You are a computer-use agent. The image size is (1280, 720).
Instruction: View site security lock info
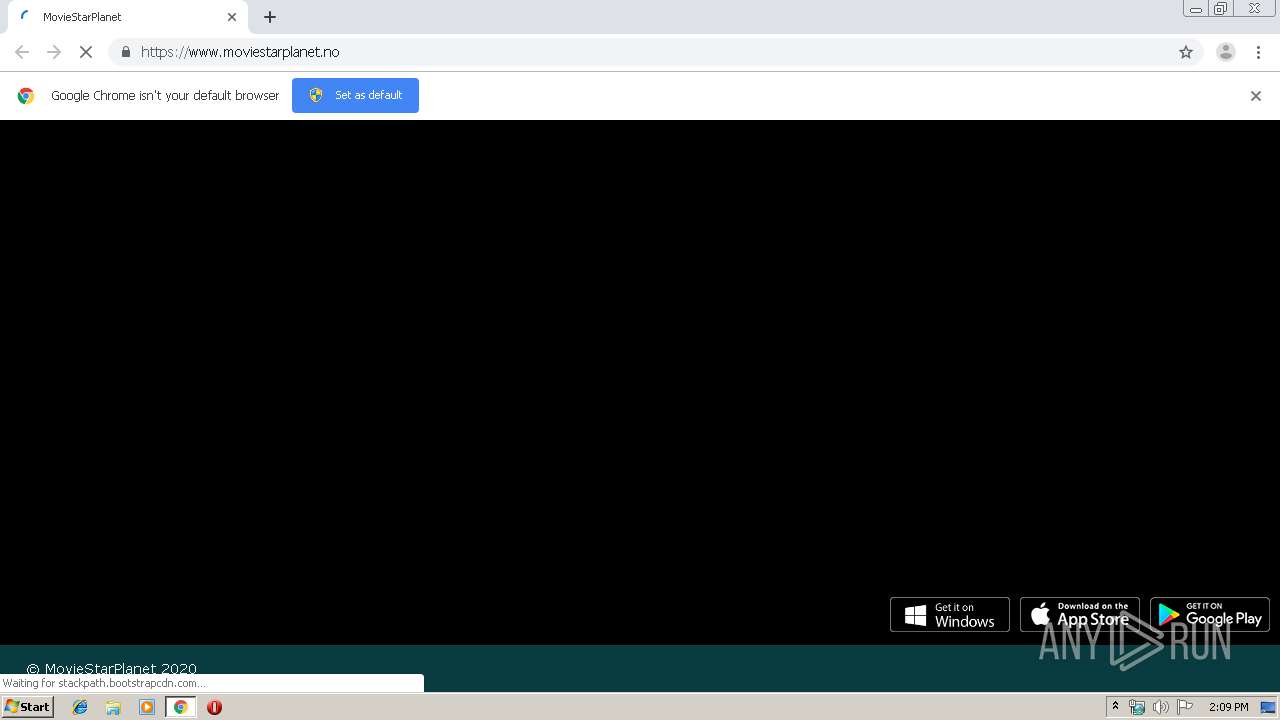click(x=125, y=52)
